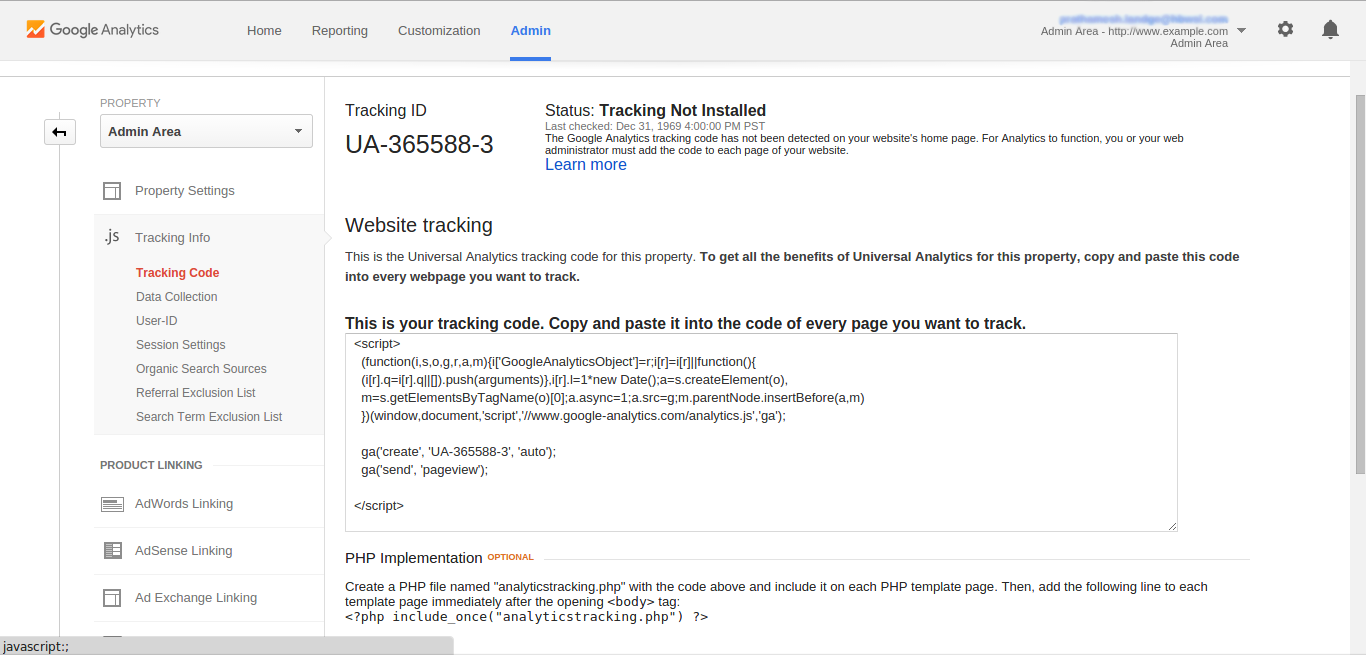Viewport: 1366px width, 655px height.
Task: Click the PHP Implementation heading
Action: 414,558
